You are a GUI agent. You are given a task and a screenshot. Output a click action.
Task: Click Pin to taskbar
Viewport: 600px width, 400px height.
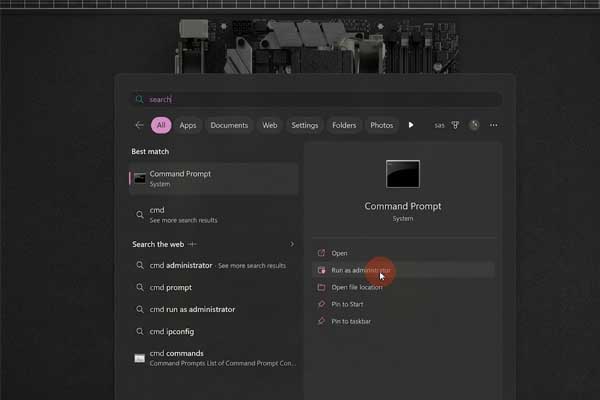(403, 321)
